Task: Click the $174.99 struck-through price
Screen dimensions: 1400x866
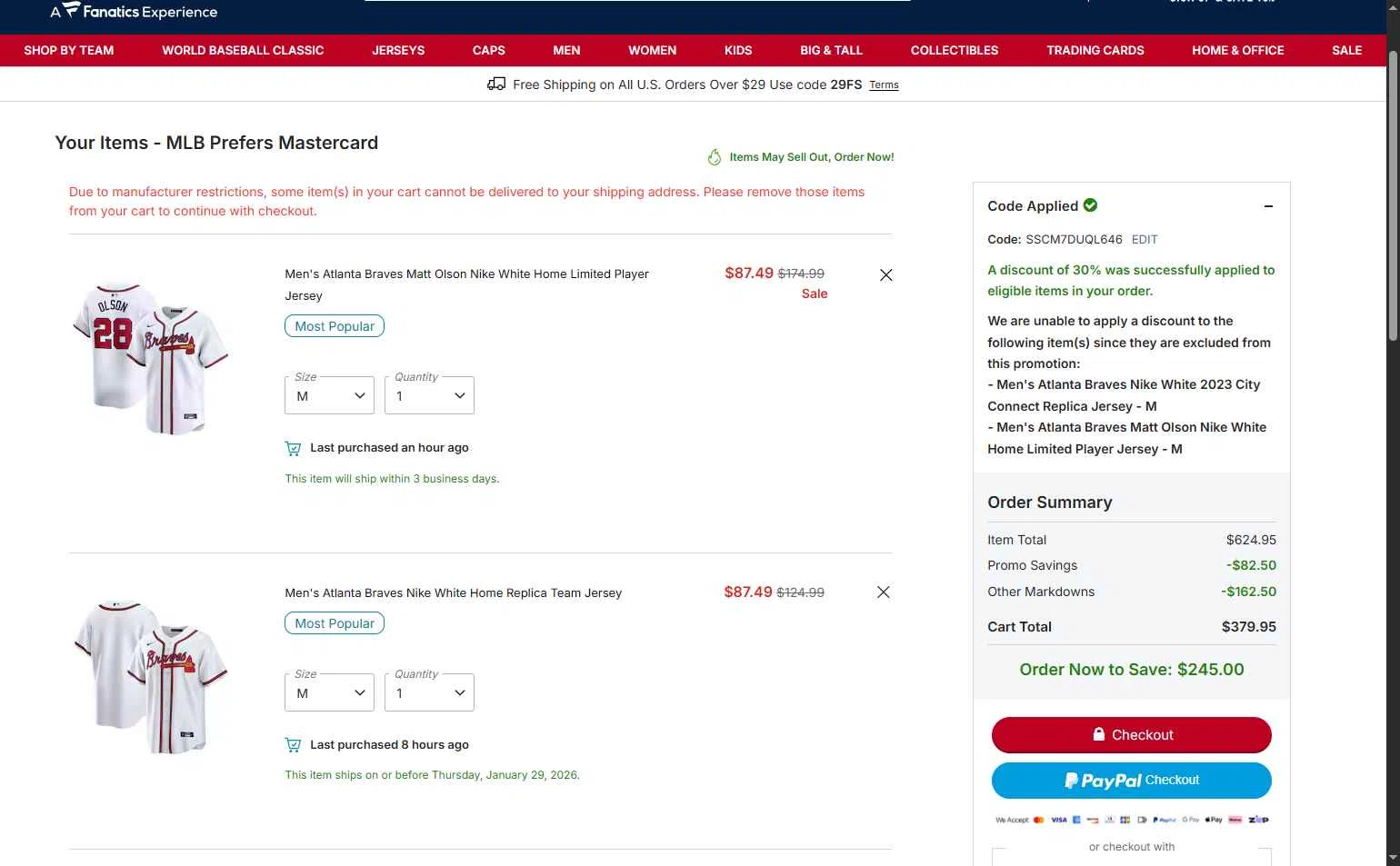Action: coord(801,274)
